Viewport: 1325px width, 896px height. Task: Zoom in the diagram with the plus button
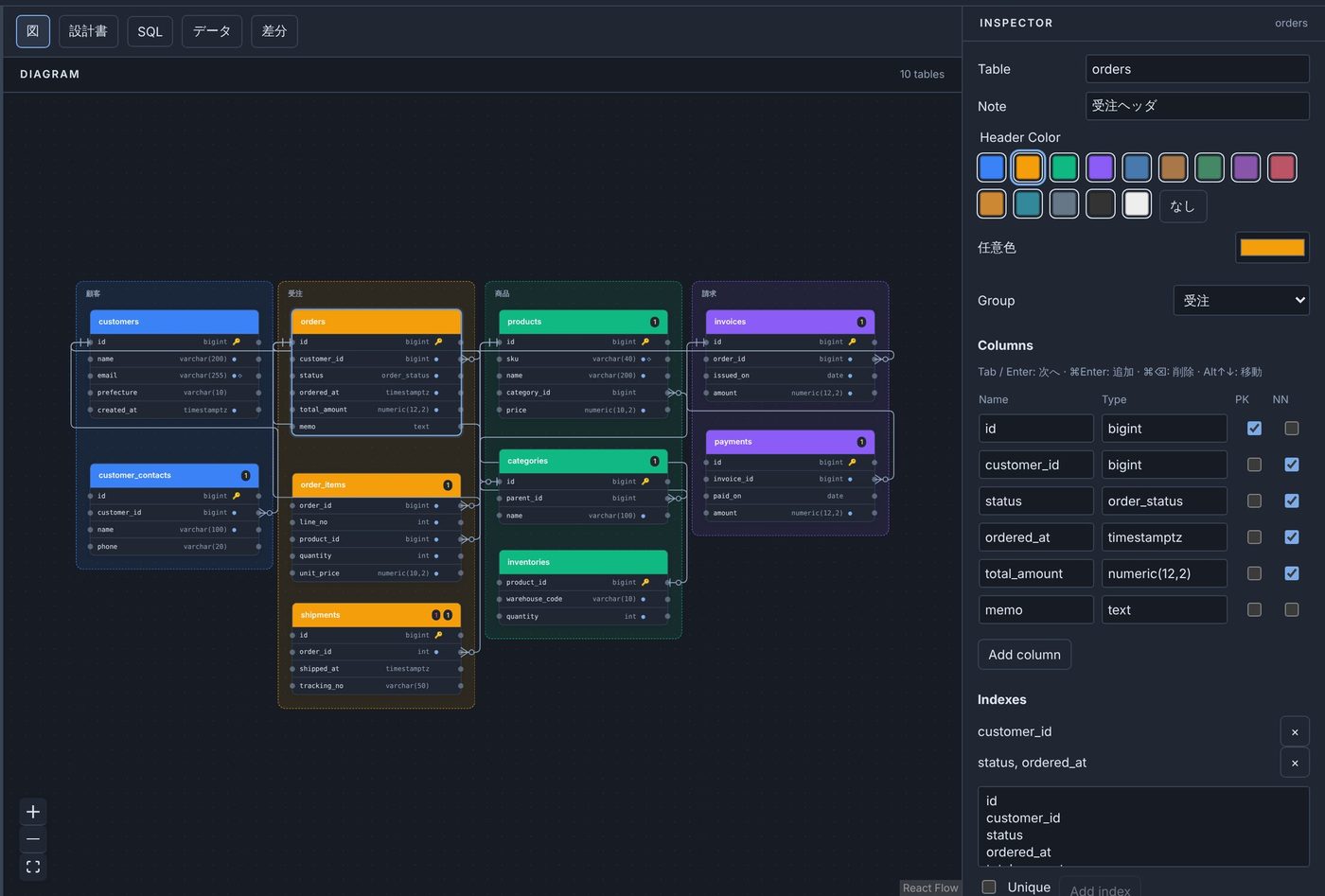(x=33, y=812)
